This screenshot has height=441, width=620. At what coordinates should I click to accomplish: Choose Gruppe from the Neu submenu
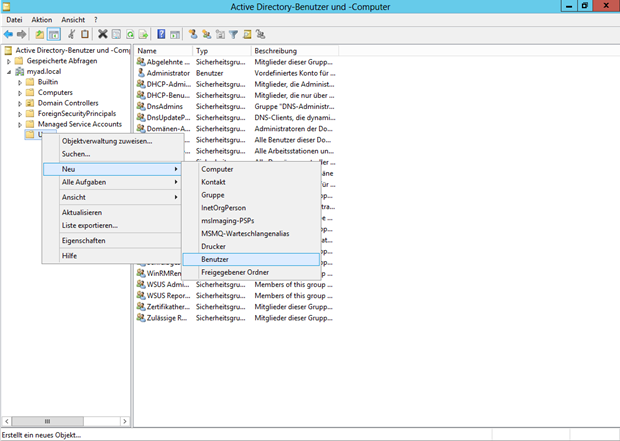click(213, 195)
